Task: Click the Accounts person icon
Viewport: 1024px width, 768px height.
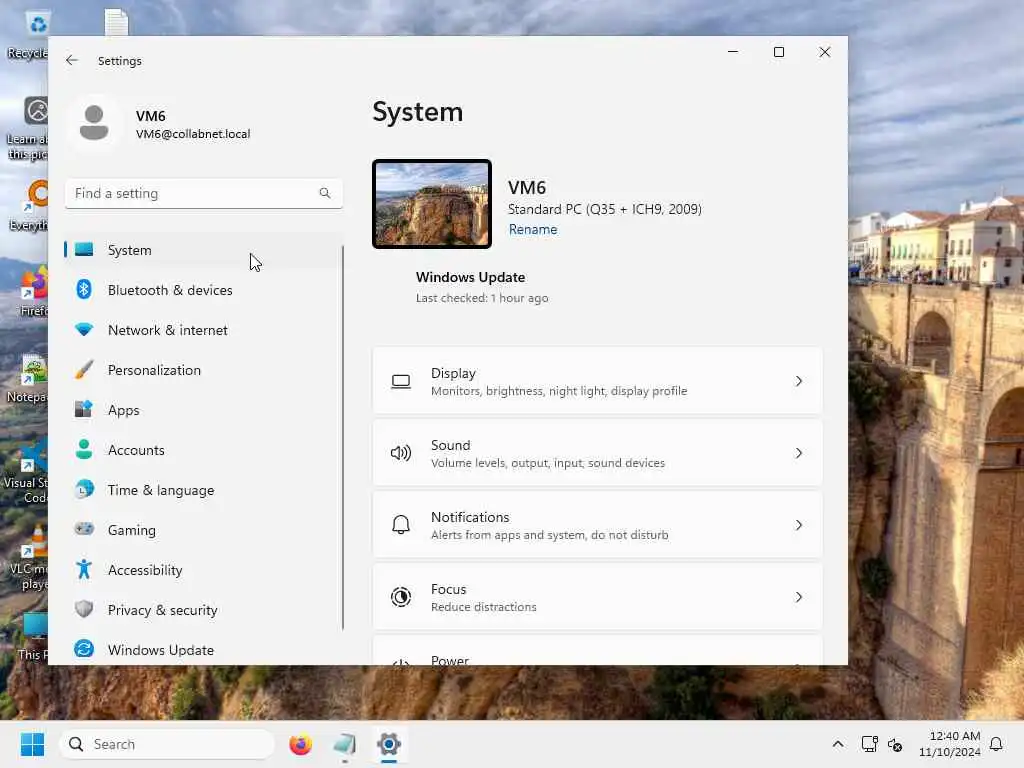Action: [x=84, y=449]
